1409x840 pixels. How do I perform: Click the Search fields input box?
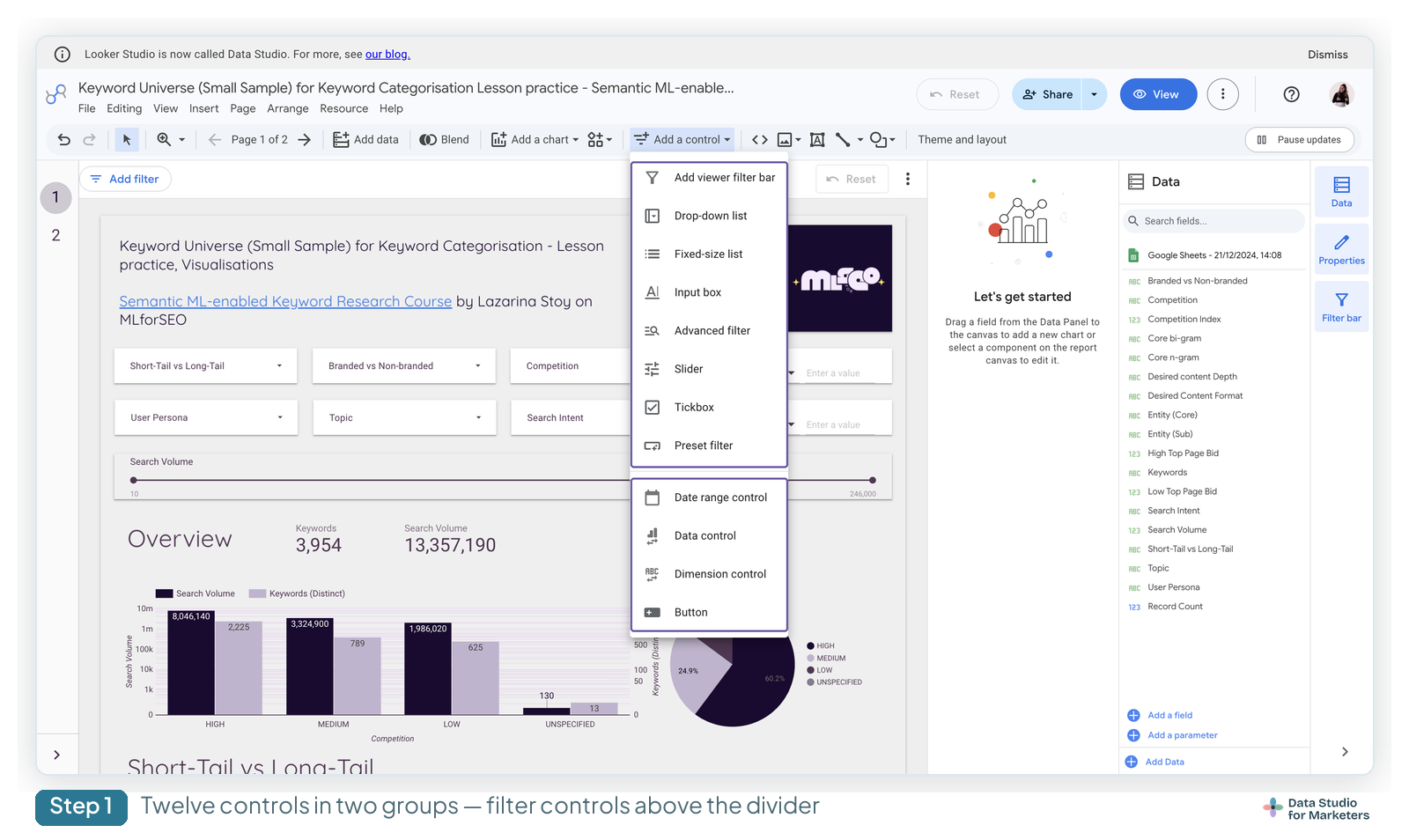(1214, 221)
